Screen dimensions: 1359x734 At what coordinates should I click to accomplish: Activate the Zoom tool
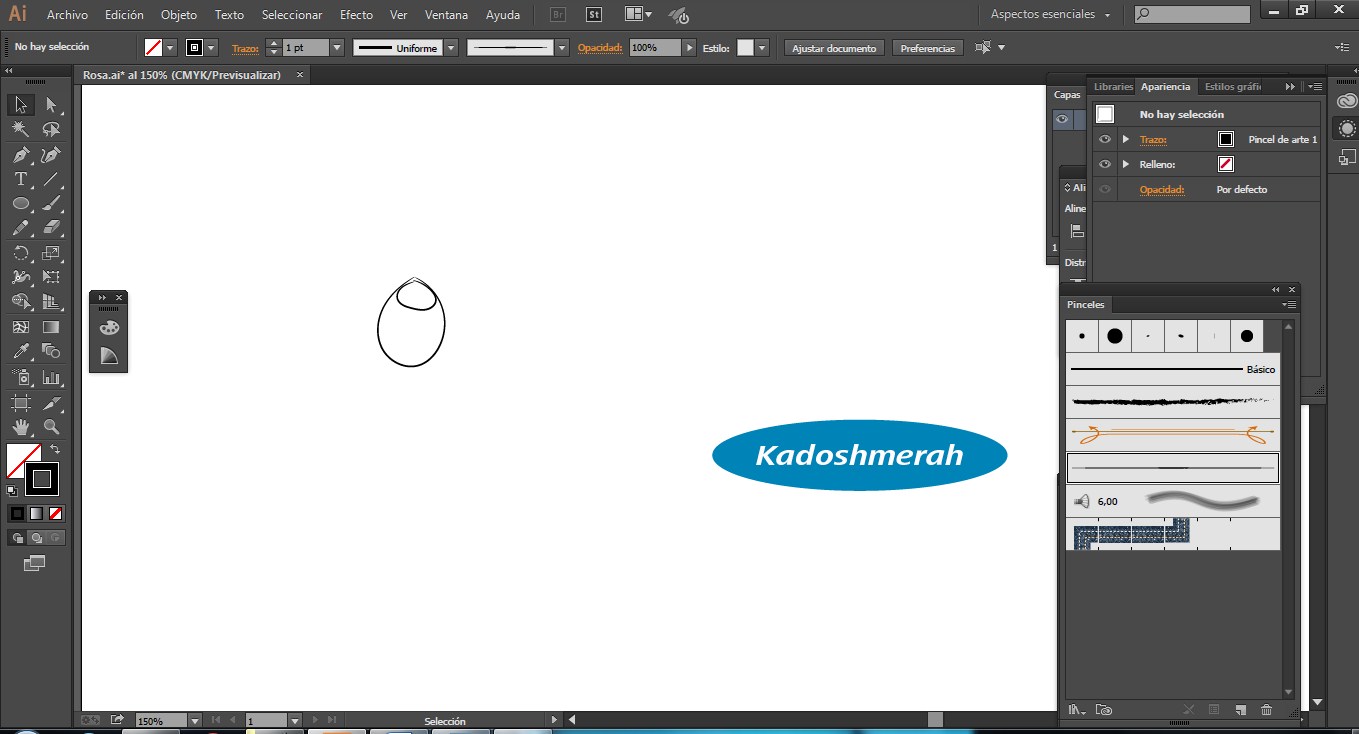[51, 427]
